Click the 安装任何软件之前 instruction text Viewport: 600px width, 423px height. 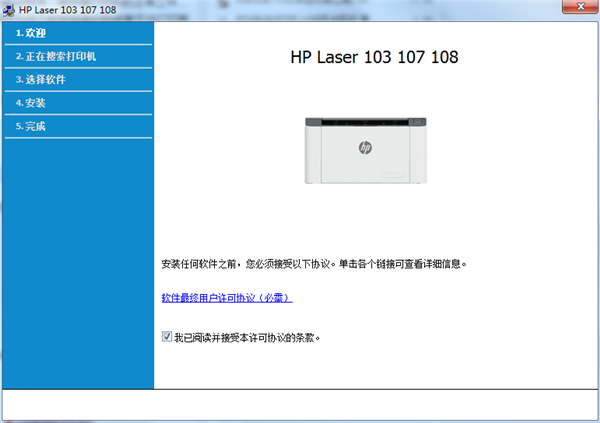tap(314, 264)
